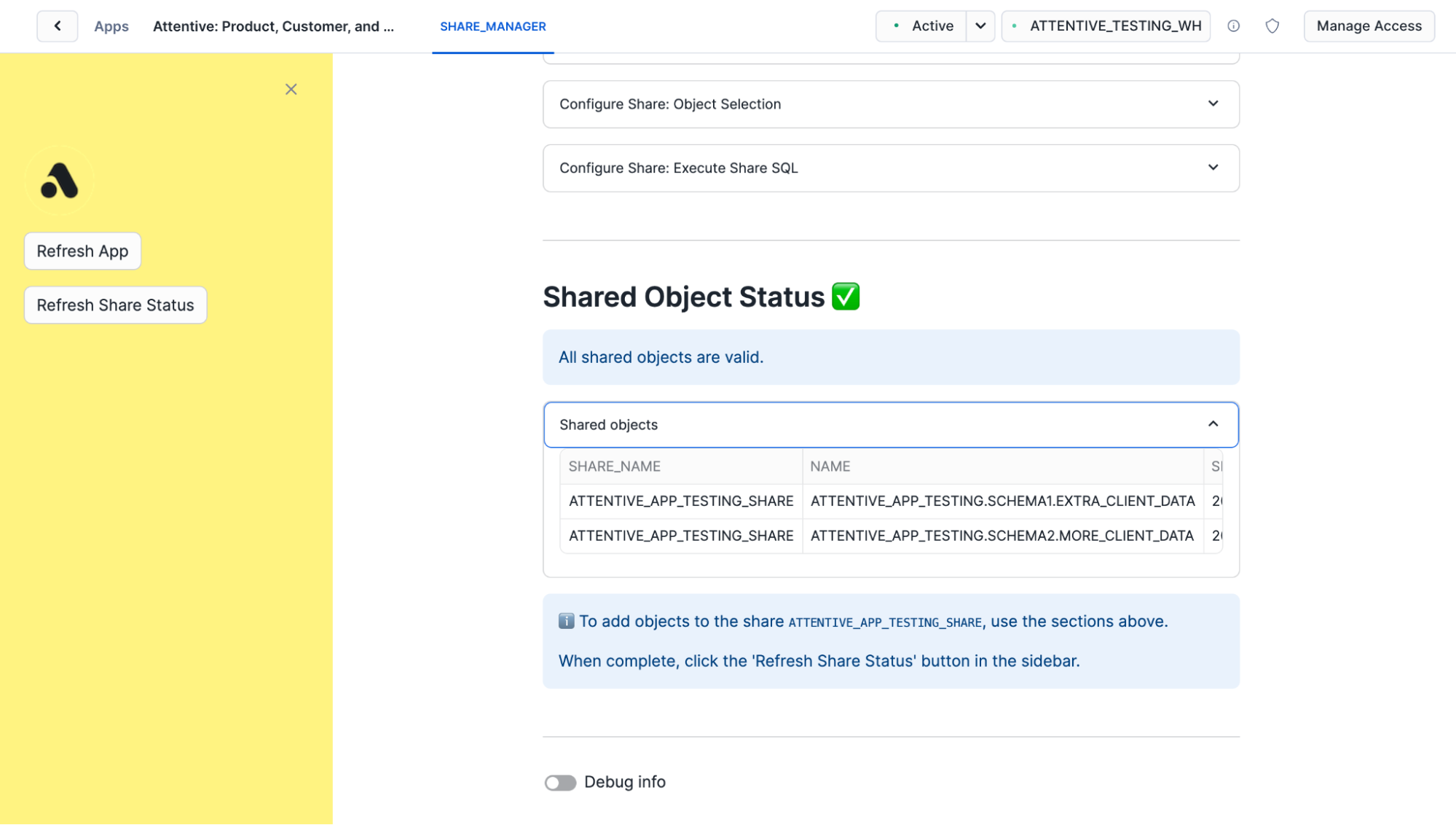The width and height of the screenshot is (1456, 825).
Task: Click the green checkmark beside Shared Object Status
Action: coord(846,297)
